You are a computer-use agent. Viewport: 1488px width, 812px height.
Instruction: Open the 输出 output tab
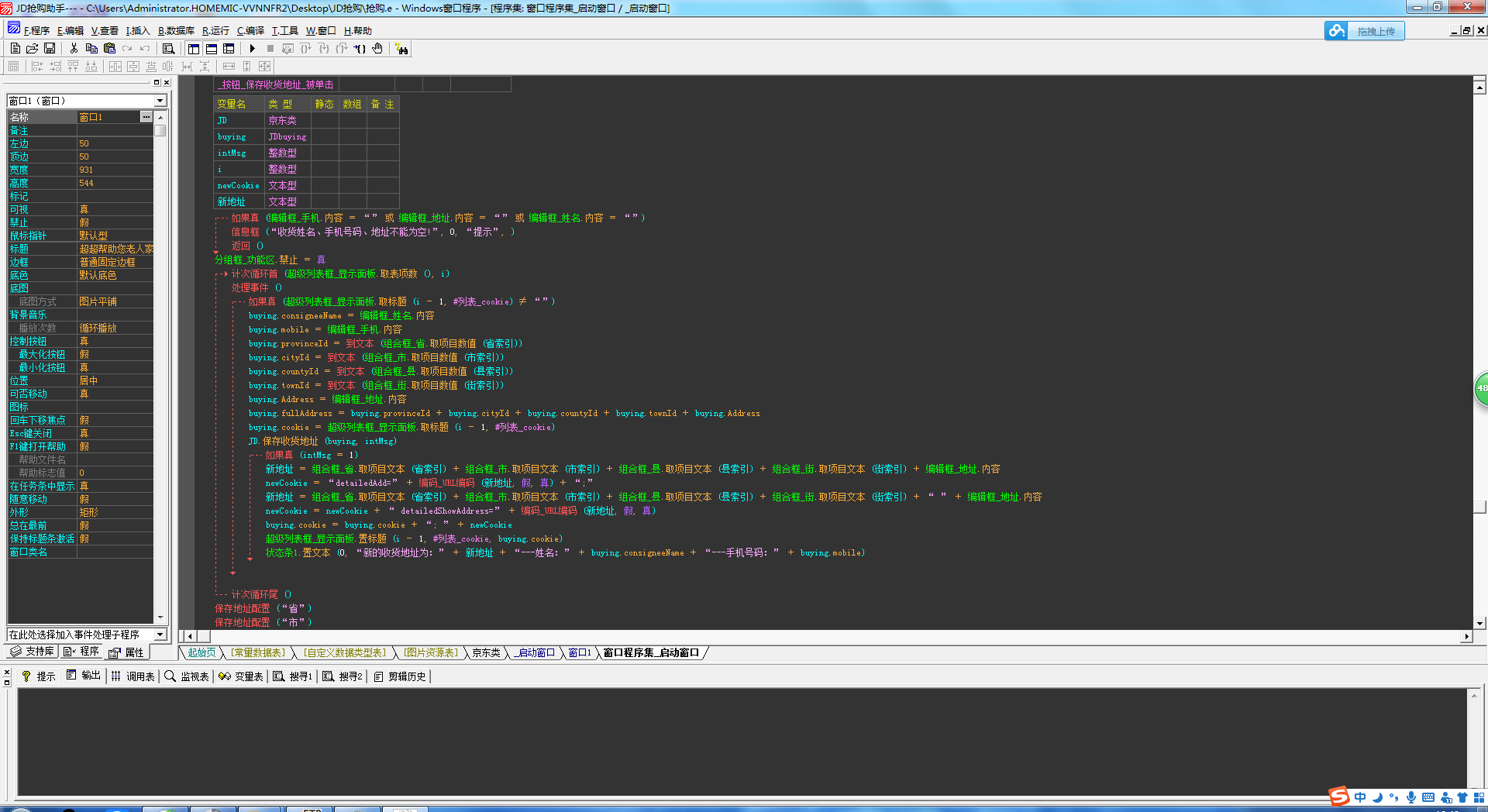click(x=84, y=676)
